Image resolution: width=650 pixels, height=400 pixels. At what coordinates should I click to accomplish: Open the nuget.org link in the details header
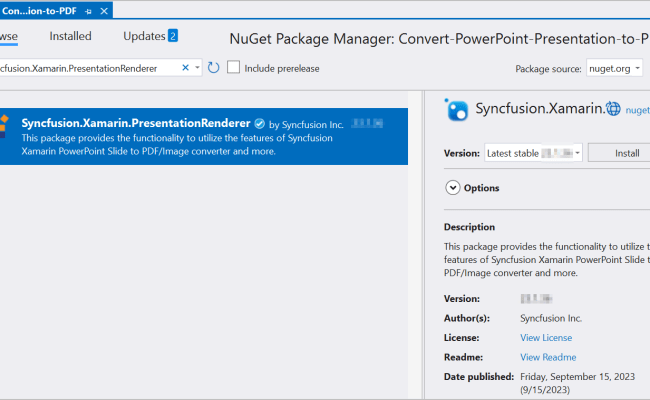point(638,110)
